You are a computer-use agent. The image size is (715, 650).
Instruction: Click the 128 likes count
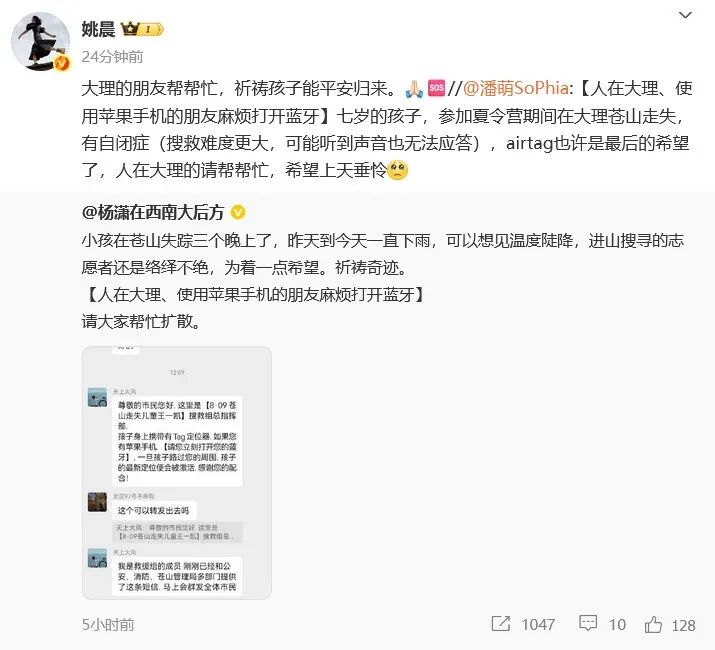coord(684,625)
